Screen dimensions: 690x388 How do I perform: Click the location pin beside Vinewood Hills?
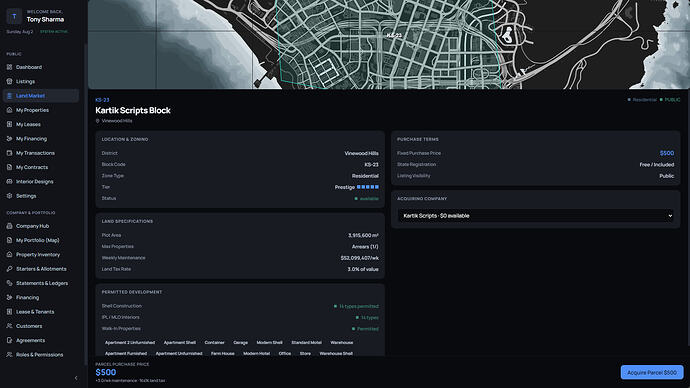tap(98, 121)
